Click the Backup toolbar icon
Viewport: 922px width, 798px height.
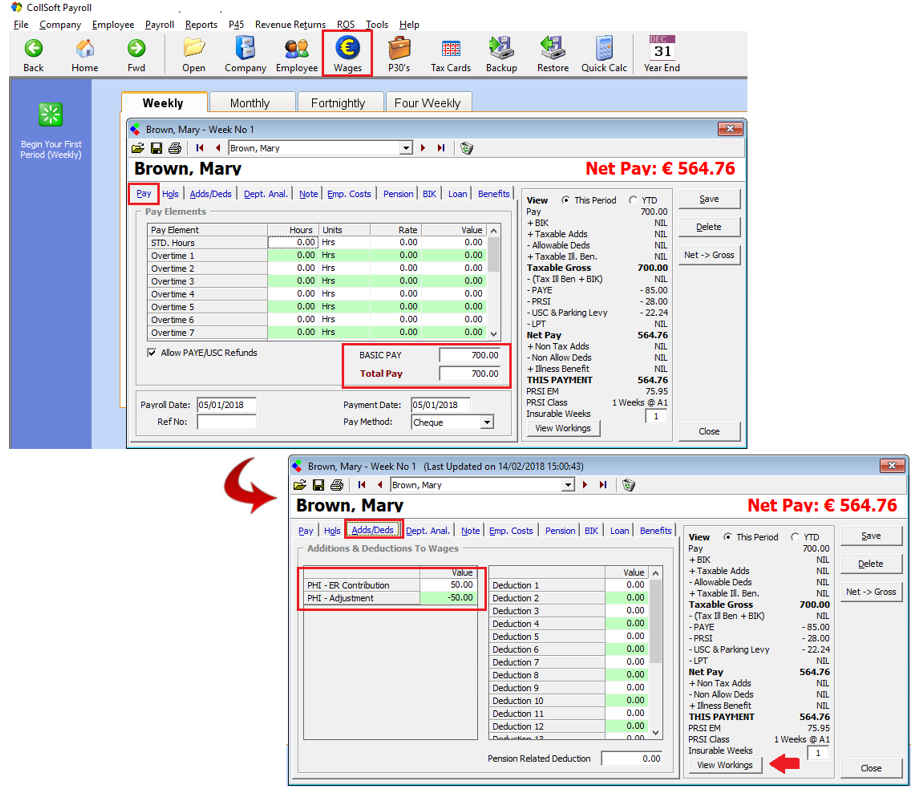501,48
